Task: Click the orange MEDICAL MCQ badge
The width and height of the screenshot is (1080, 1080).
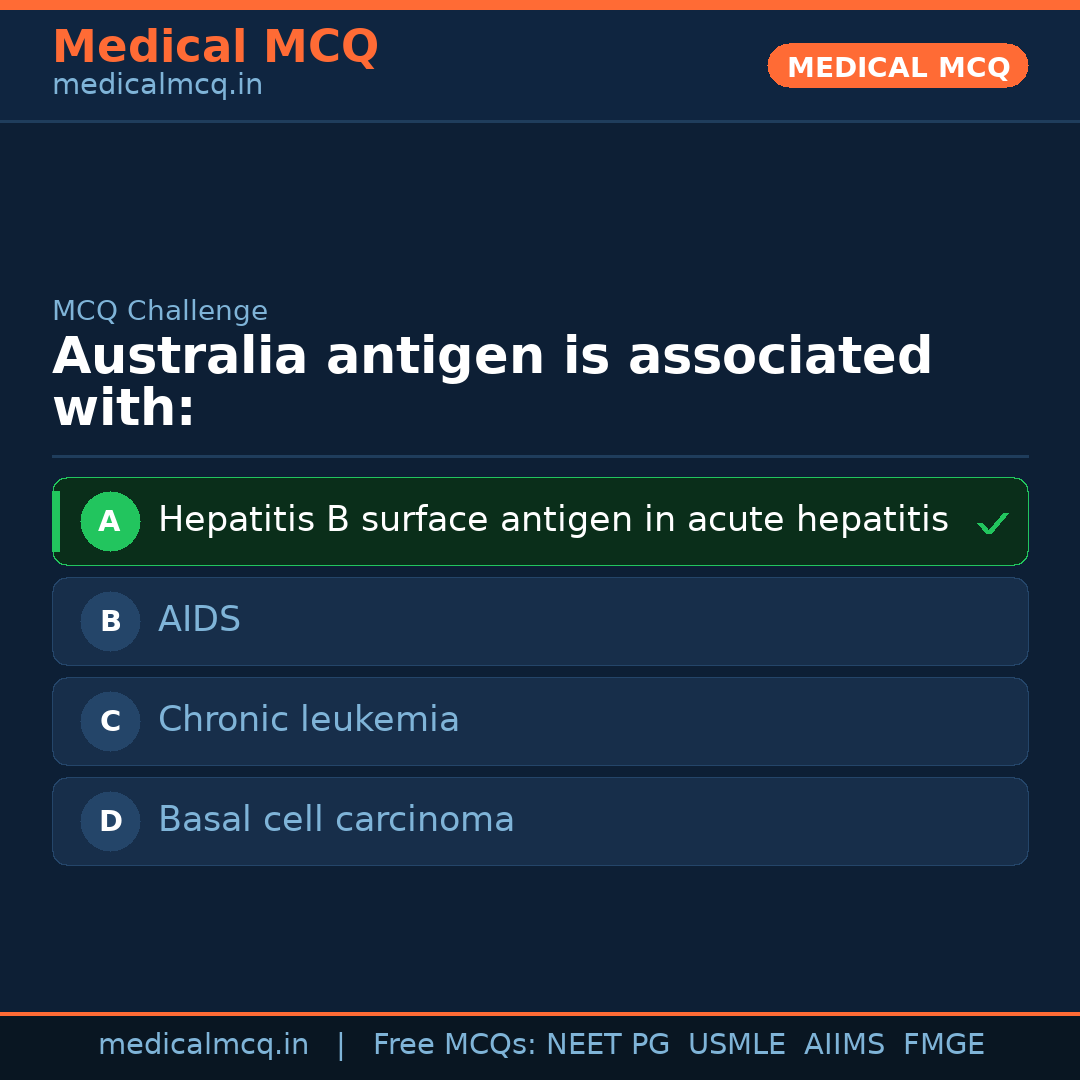Action: [x=897, y=66]
